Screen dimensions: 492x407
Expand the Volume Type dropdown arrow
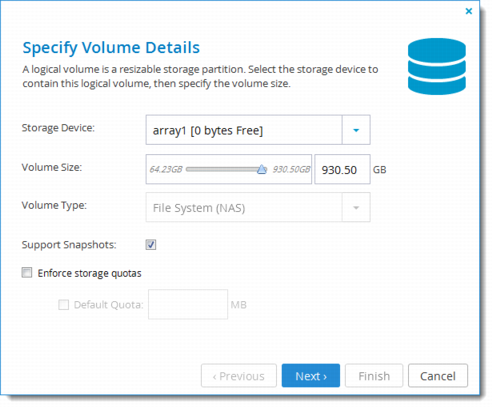pyautogui.click(x=356, y=208)
